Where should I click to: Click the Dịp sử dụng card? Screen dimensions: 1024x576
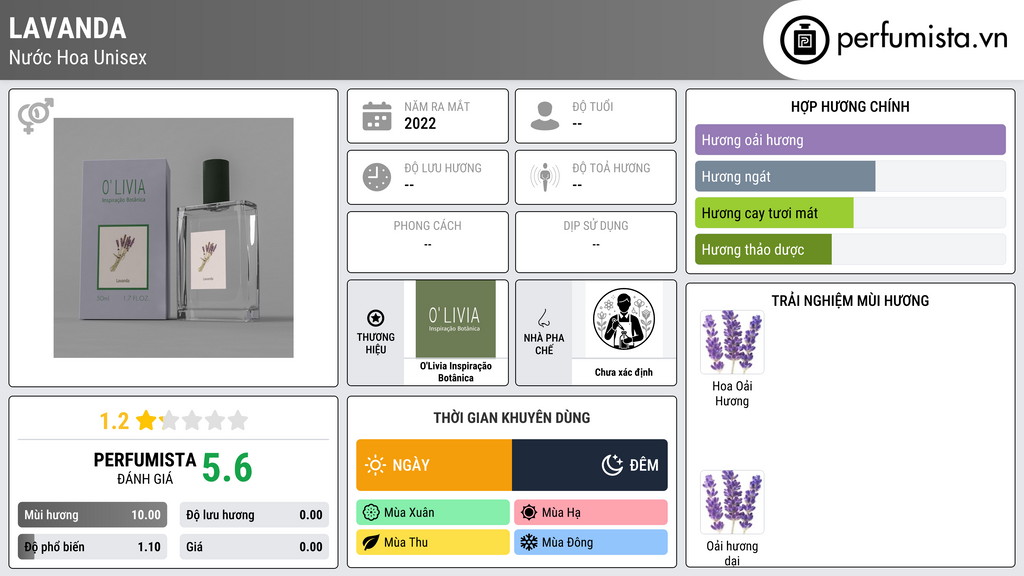pos(596,242)
